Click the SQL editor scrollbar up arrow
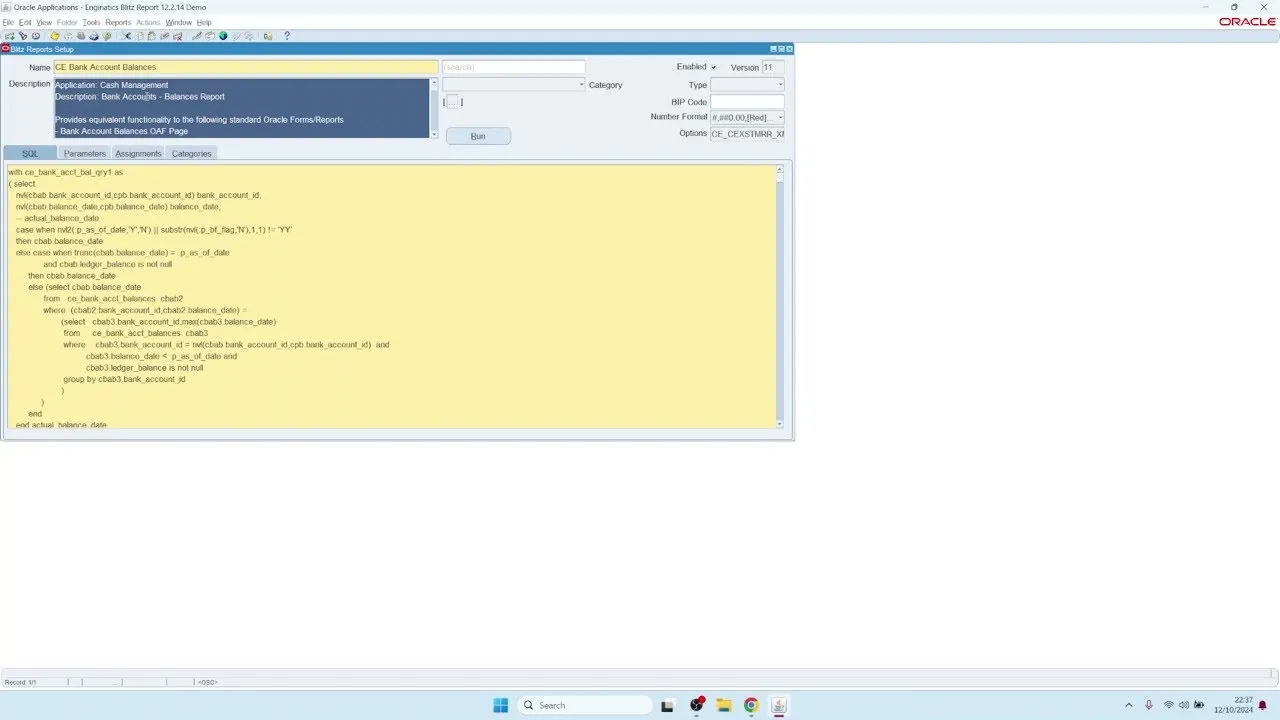 coord(780,169)
